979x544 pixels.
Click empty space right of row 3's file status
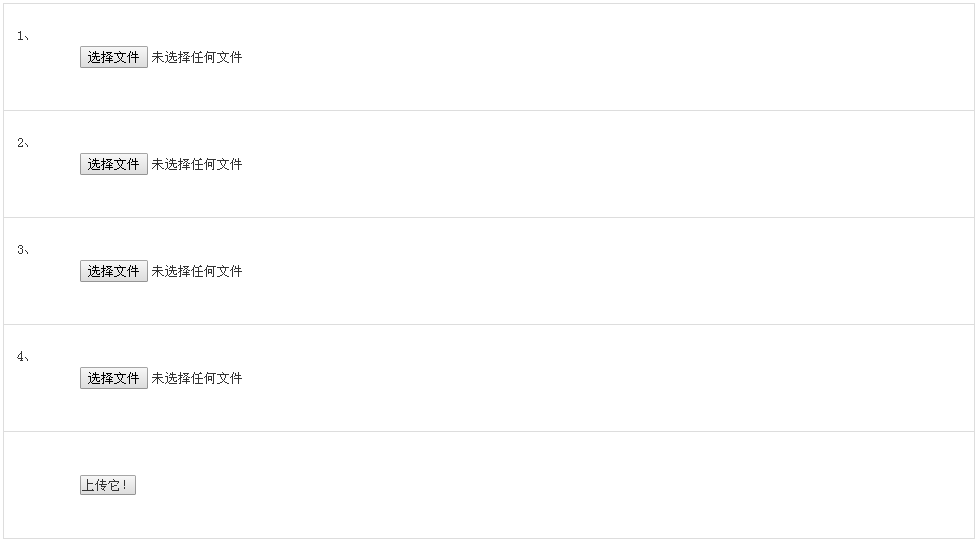click(x=600, y=271)
